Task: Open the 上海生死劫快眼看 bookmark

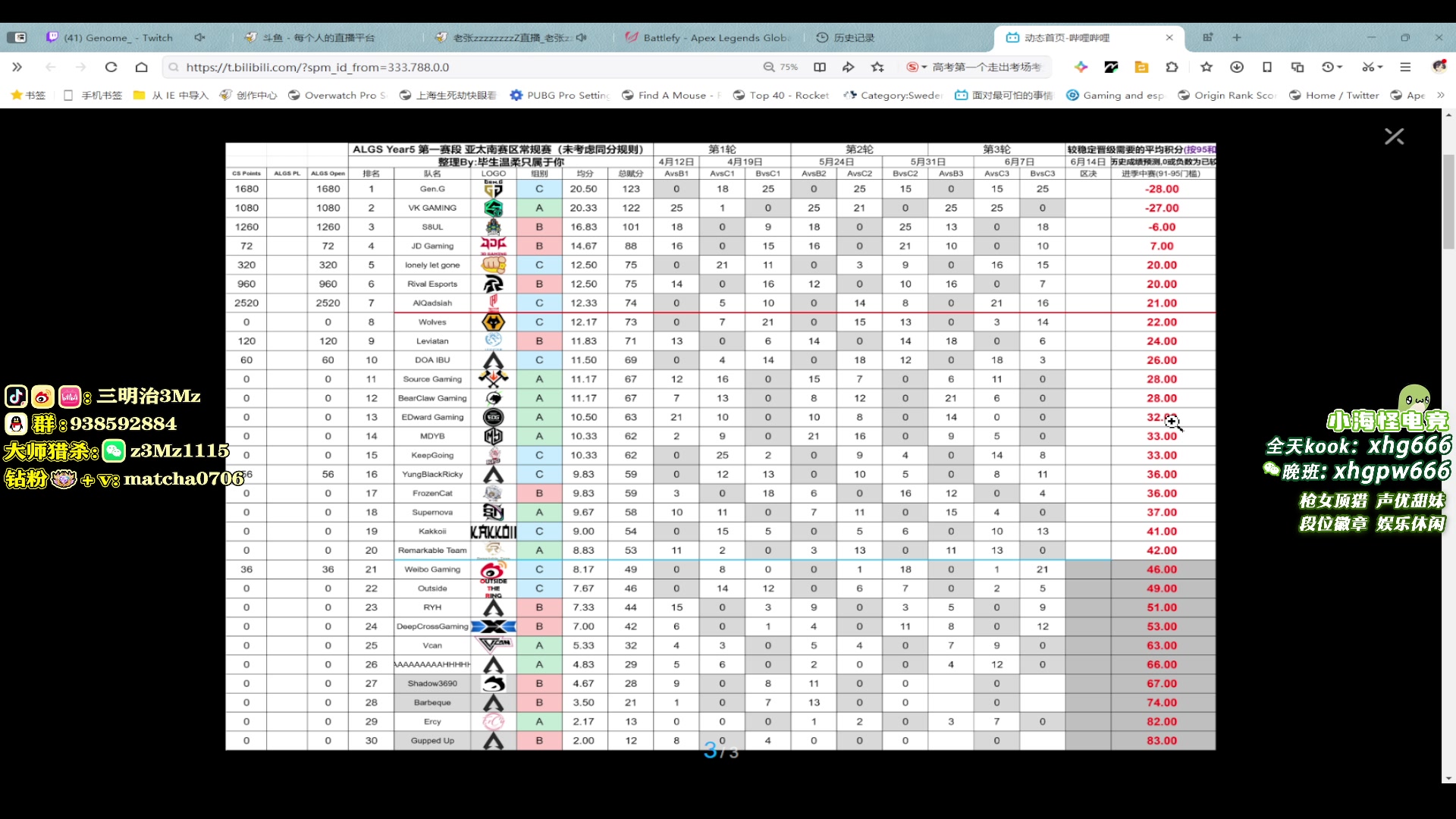Action: 447,95
